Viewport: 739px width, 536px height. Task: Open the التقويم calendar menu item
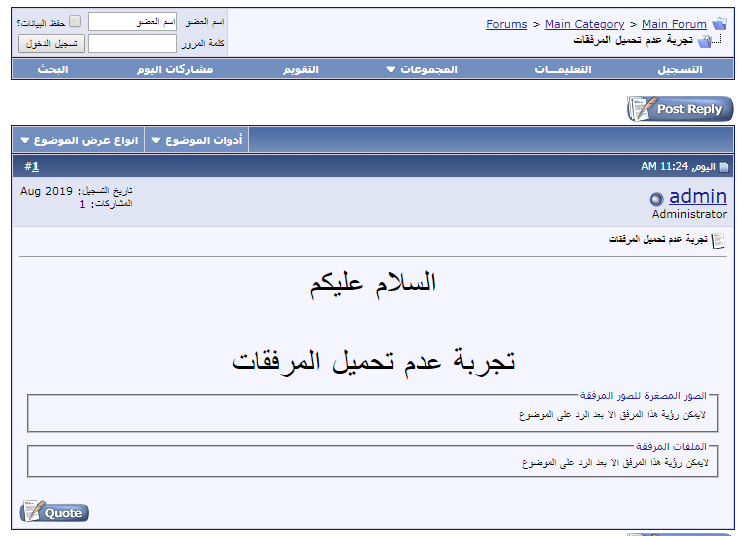(x=301, y=69)
